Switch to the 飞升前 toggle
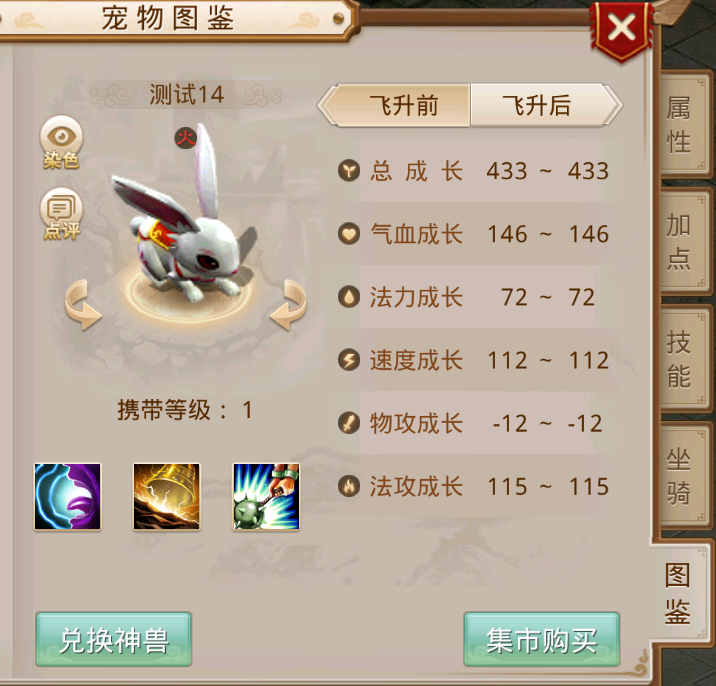716x686 pixels. click(395, 105)
